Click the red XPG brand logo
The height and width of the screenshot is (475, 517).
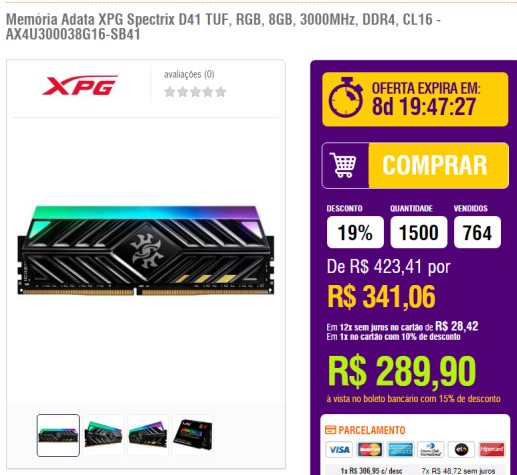(80, 85)
